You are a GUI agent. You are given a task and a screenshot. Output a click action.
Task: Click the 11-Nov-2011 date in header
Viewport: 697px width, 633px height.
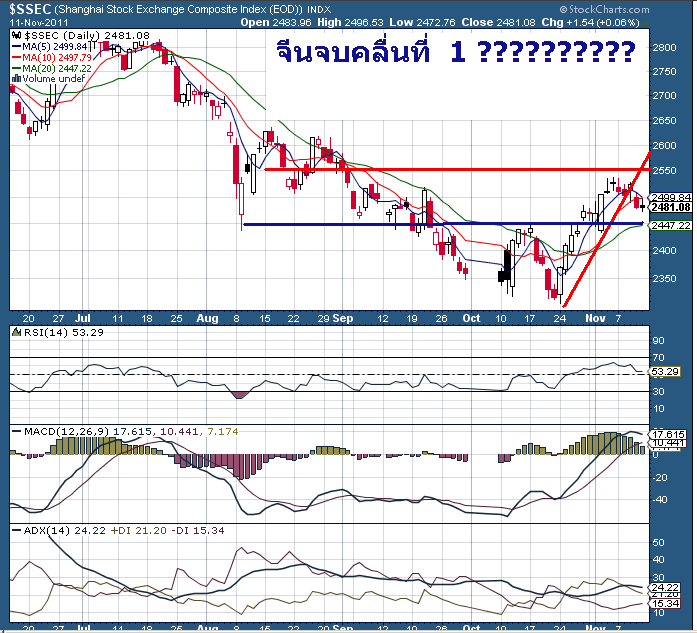[x=37, y=22]
